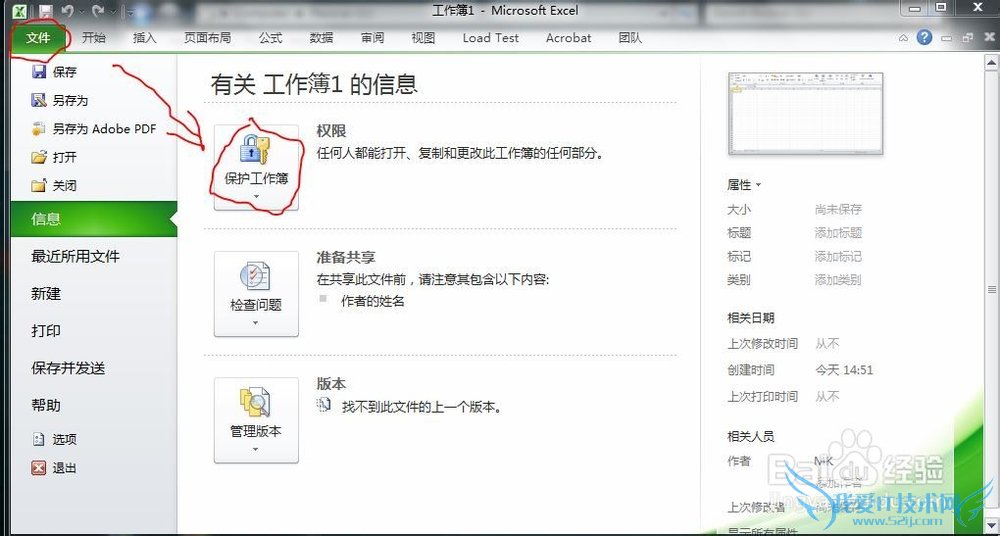Open the 数据 ribbon tab

coord(321,38)
